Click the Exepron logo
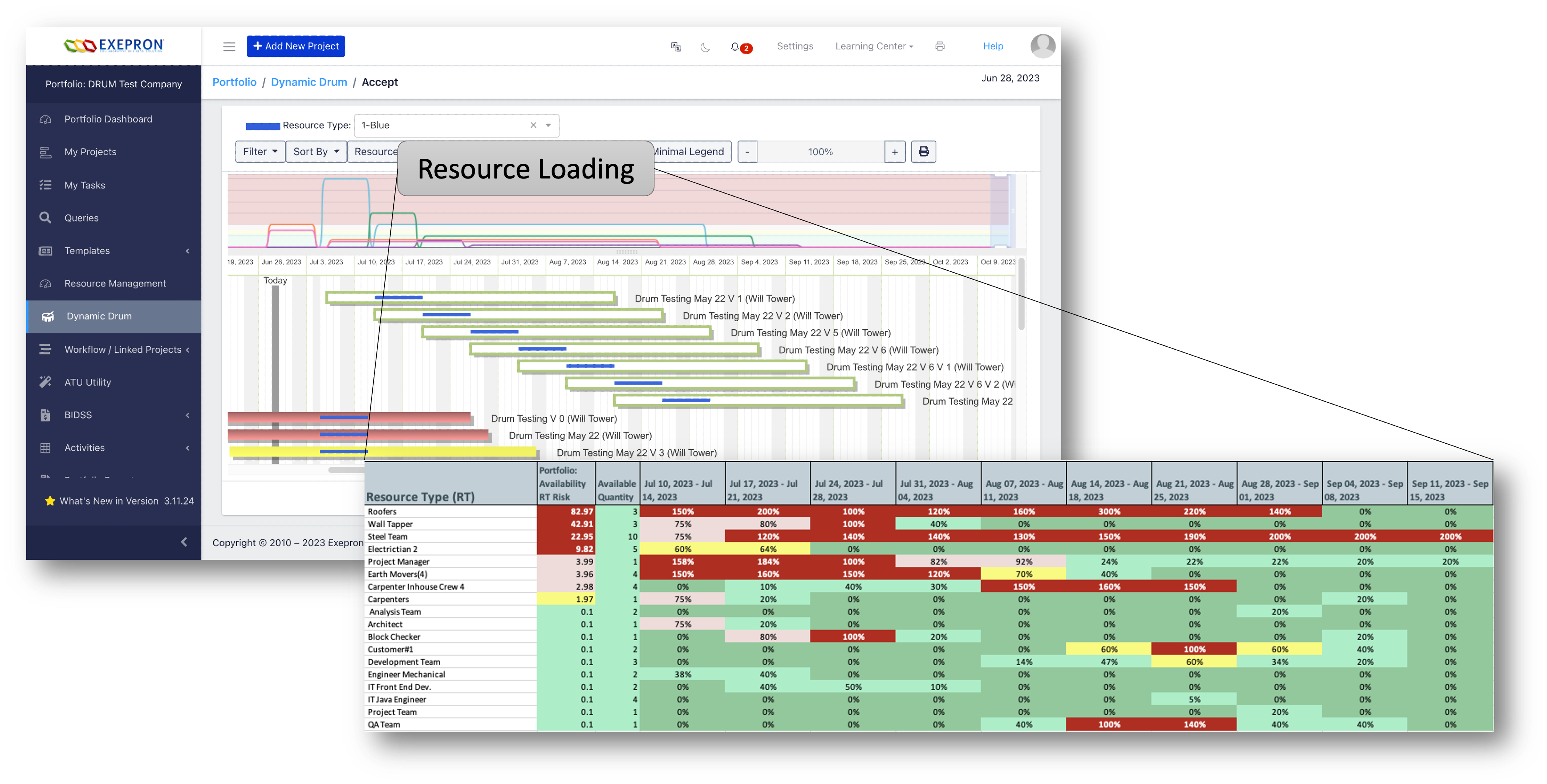1547x784 pixels. click(114, 46)
